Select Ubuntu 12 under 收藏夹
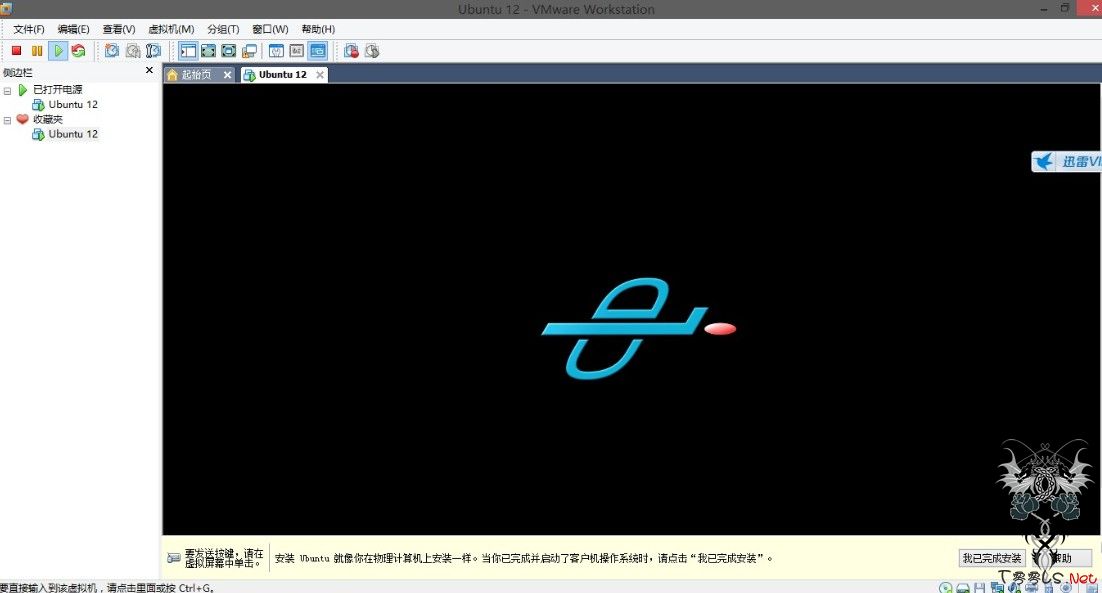The width and height of the screenshot is (1102, 593). 73,134
